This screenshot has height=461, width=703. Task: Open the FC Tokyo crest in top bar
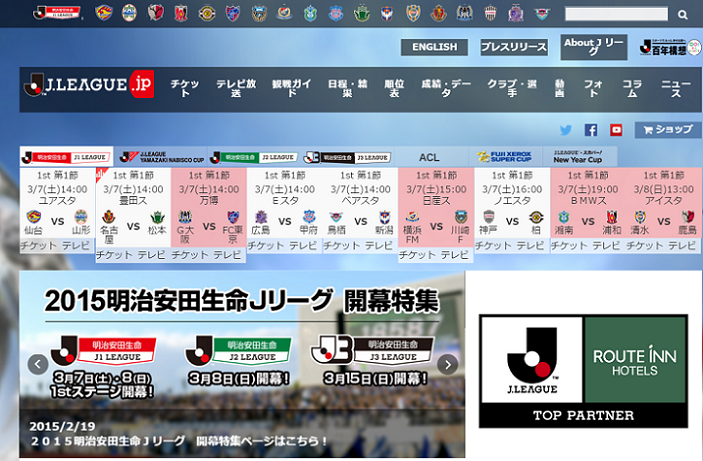(x=233, y=13)
